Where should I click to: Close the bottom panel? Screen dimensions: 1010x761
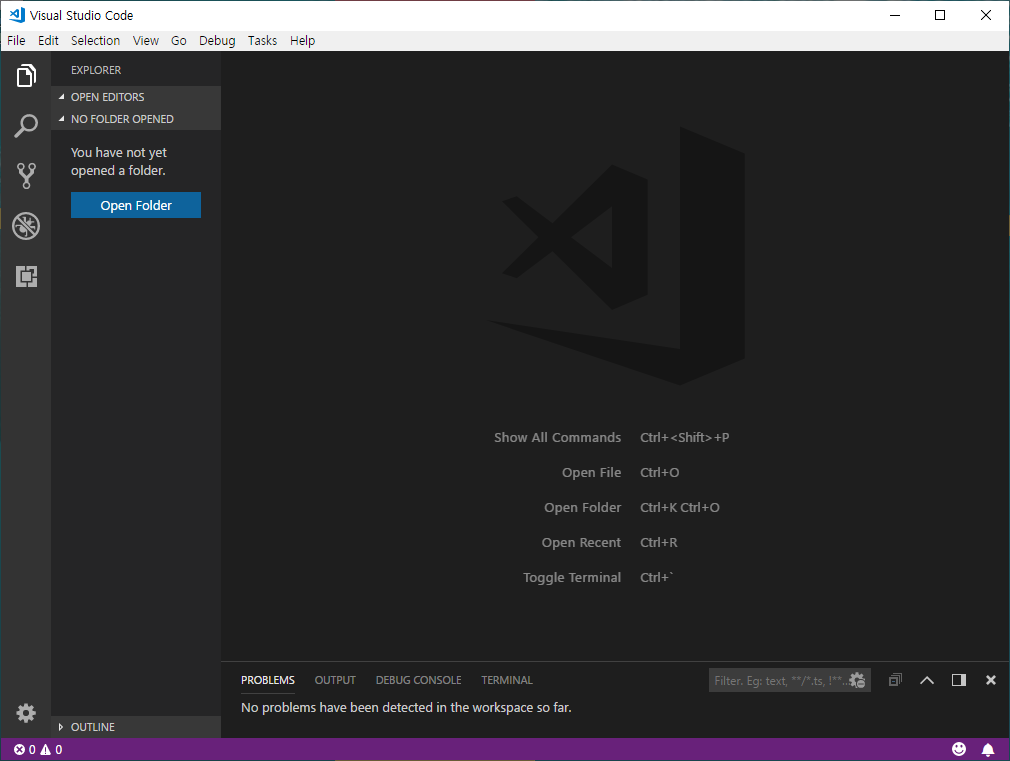tap(991, 680)
